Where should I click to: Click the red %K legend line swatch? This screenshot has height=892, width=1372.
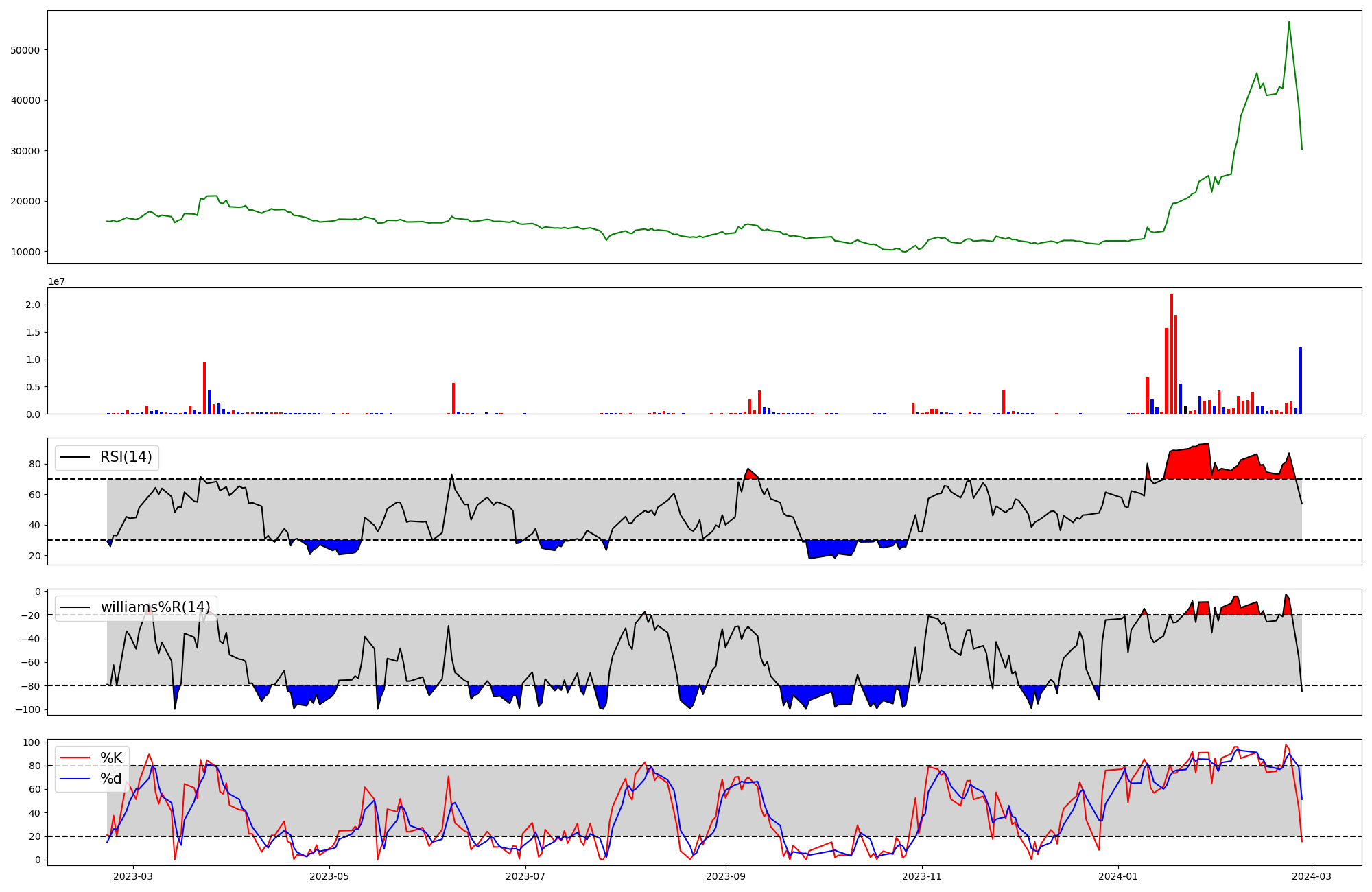coord(75,758)
